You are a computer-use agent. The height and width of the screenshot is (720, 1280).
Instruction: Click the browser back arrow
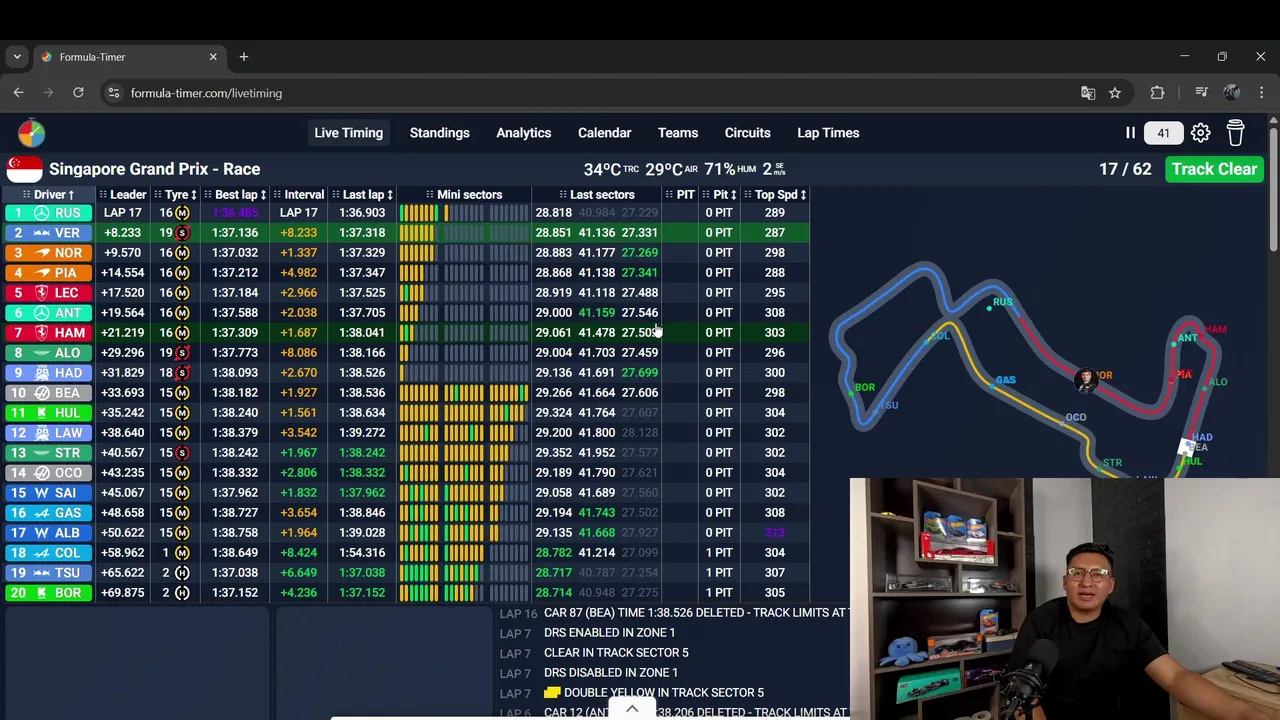click(18, 93)
